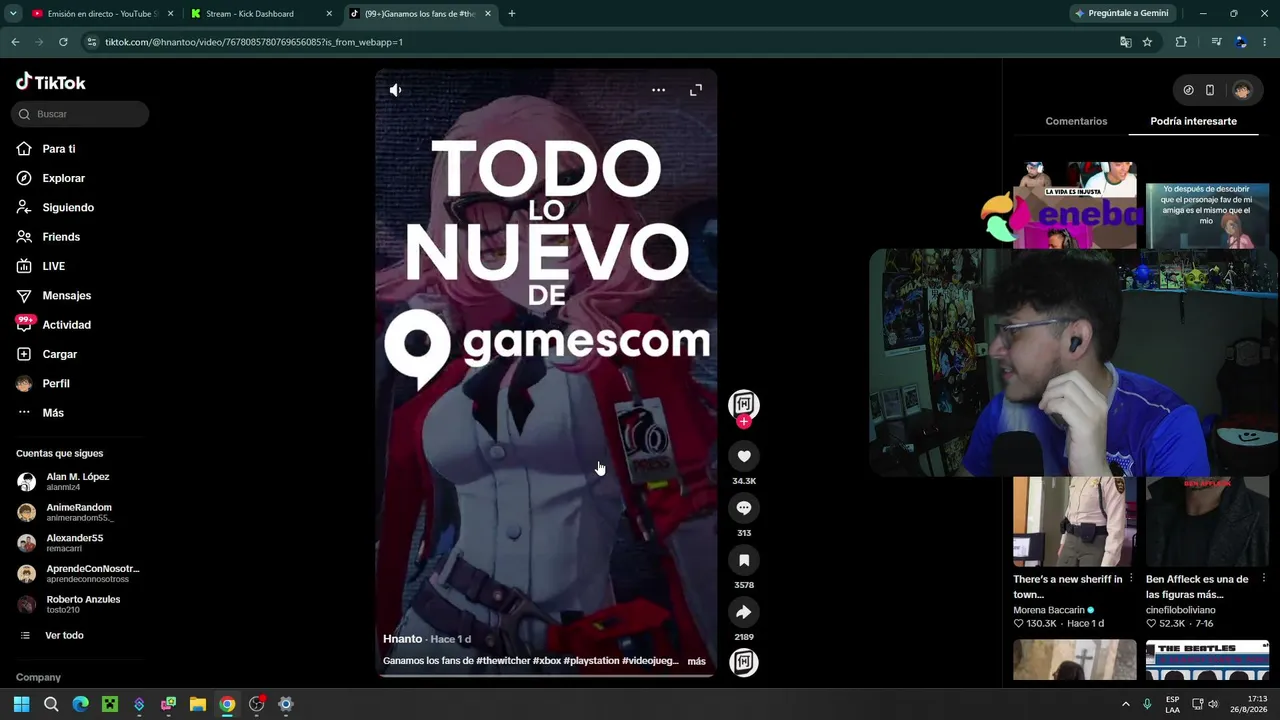Image resolution: width=1280 pixels, height=720 pixels.
Task: Share the video using the arrow icon
Action: tap(744, 613)
